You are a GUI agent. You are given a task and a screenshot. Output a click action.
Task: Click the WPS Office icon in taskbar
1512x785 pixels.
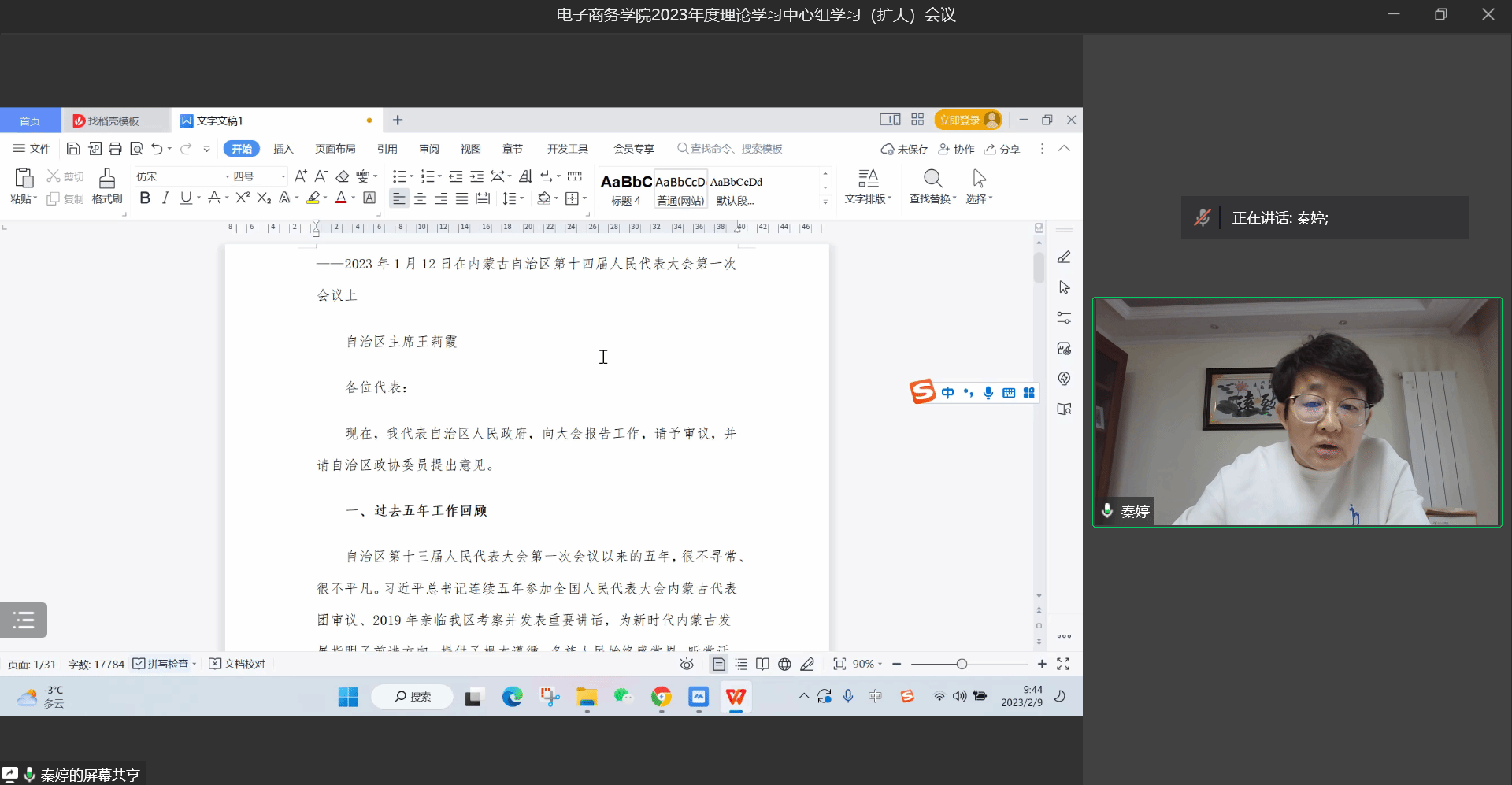pos(736,697)
